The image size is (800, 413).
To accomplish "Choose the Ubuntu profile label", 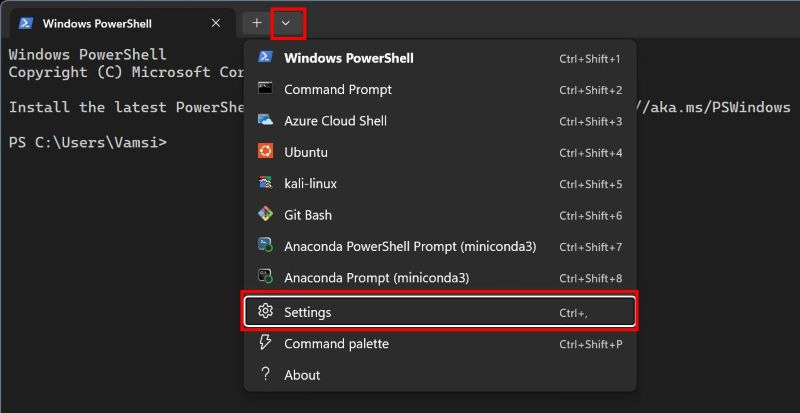I will coord(306,152).
